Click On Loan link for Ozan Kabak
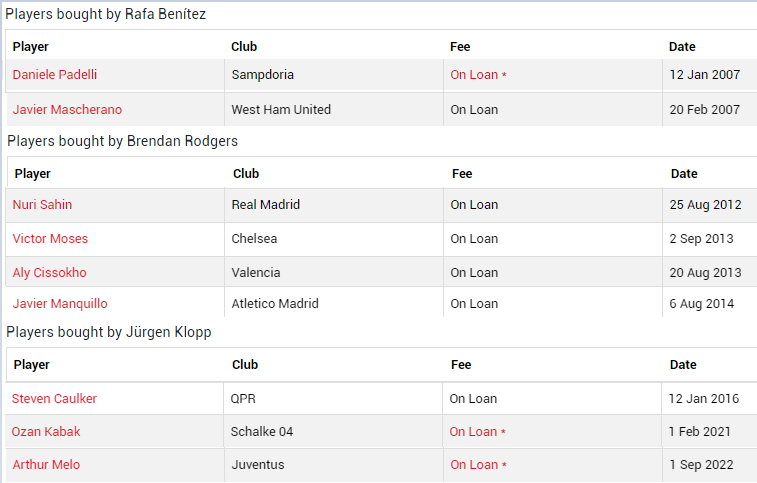This screenshot has height=483, width=757. pyautogui.click(x=477, y=431)
